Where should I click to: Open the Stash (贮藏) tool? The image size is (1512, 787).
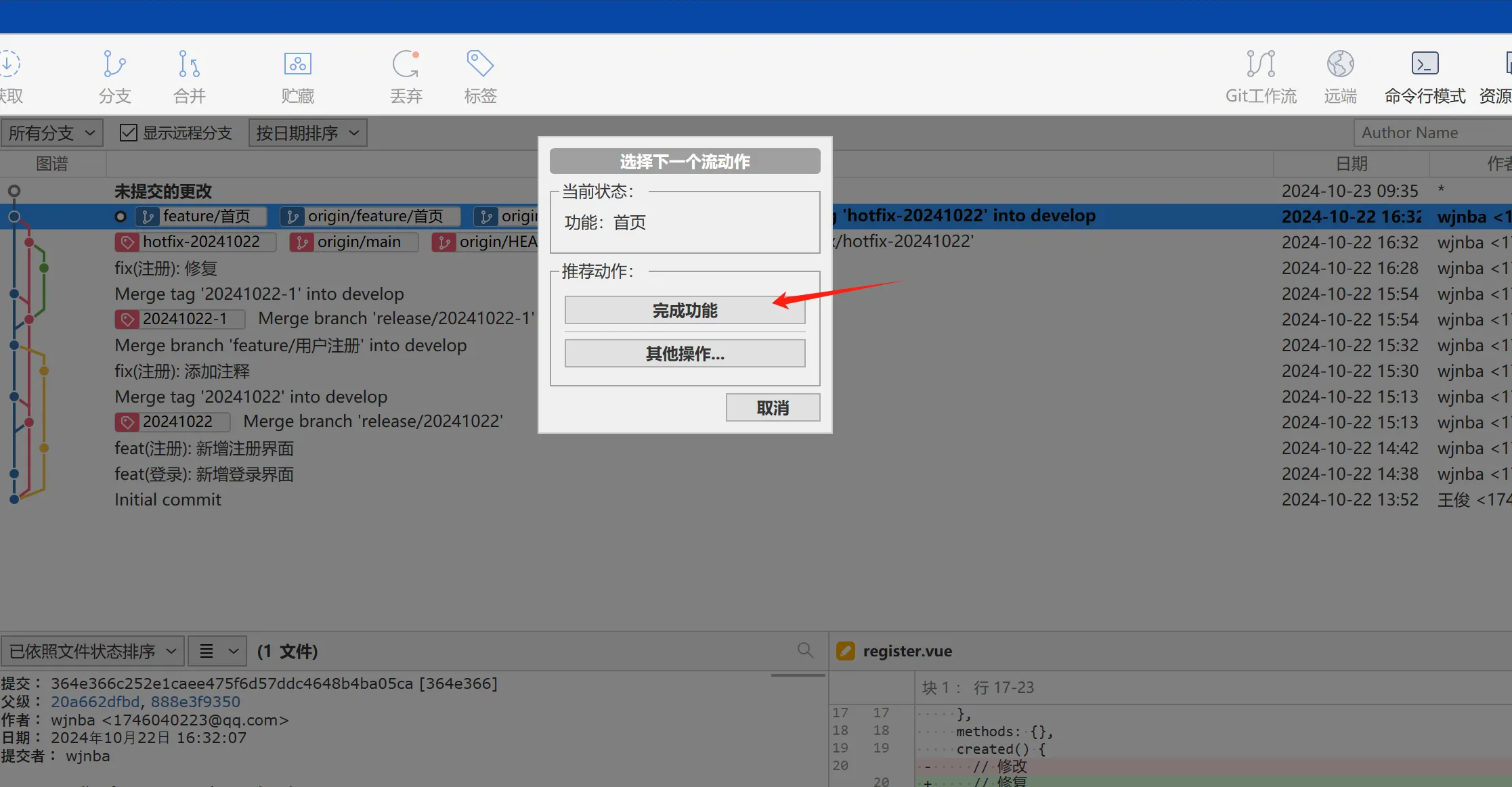pos(297,64)
